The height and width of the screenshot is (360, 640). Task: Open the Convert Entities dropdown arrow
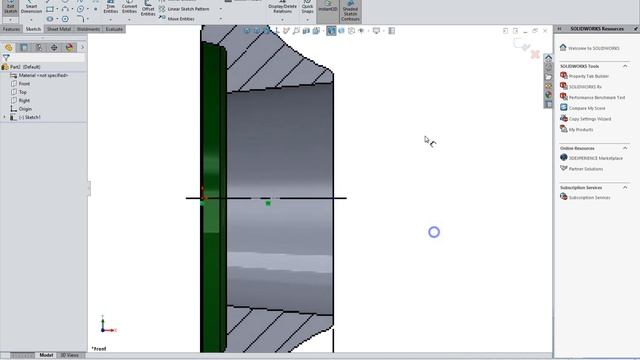129,19
